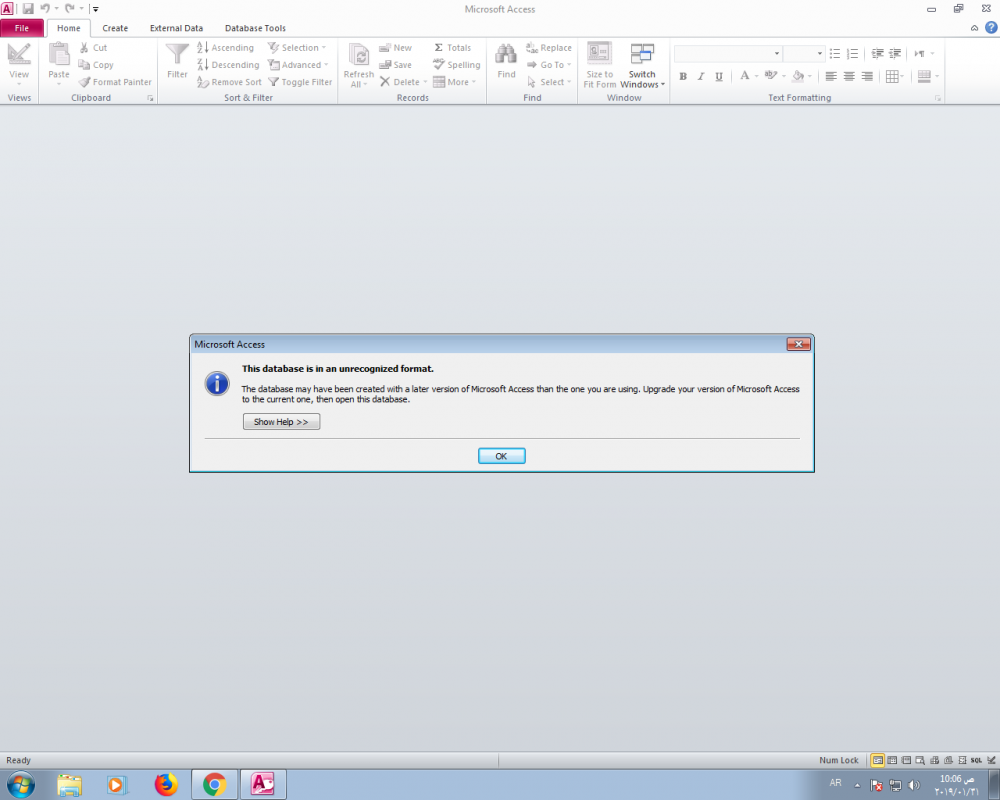Select the Format Painter brush
1000x800 pixels.
[115, 82]
